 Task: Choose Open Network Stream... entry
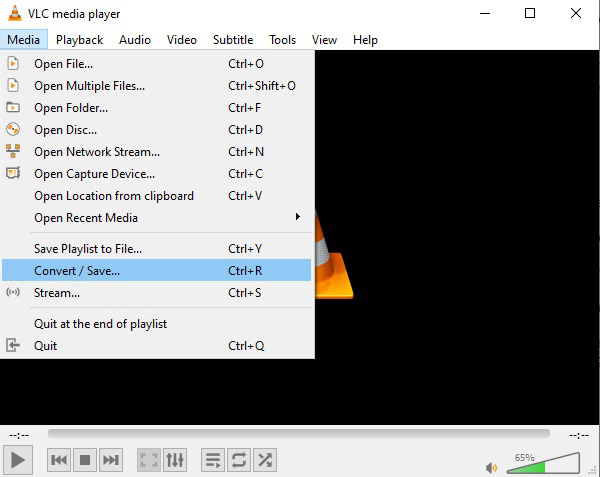click(156, 152)
